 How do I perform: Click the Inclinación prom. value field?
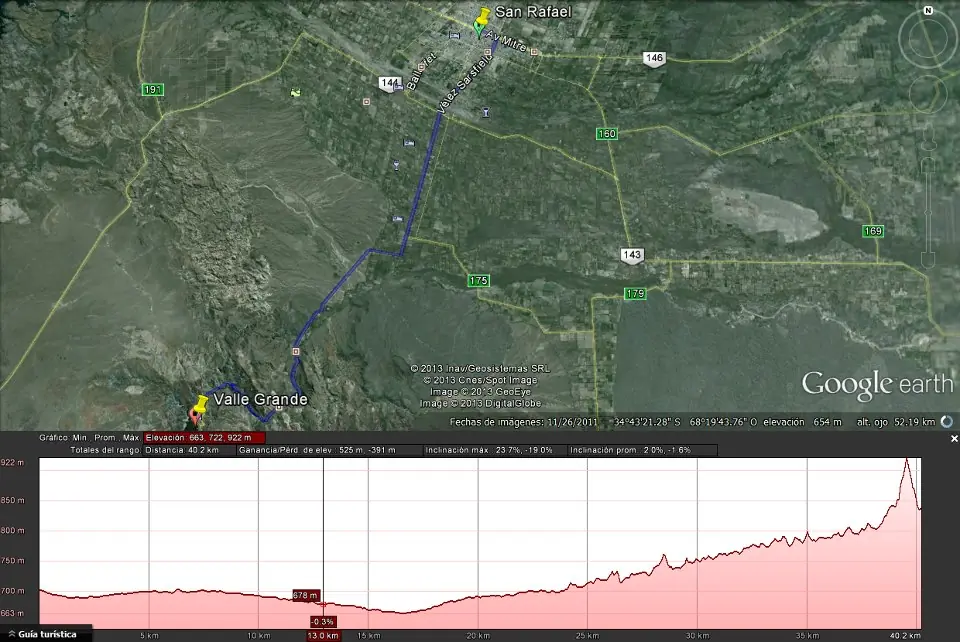pos(642,450)
